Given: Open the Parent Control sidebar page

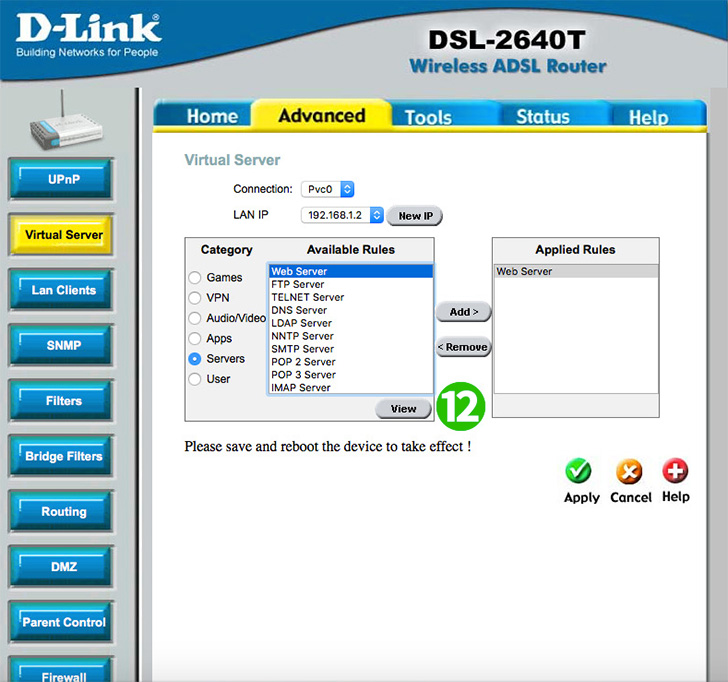Looking at the screenshot, I should 61,622.
